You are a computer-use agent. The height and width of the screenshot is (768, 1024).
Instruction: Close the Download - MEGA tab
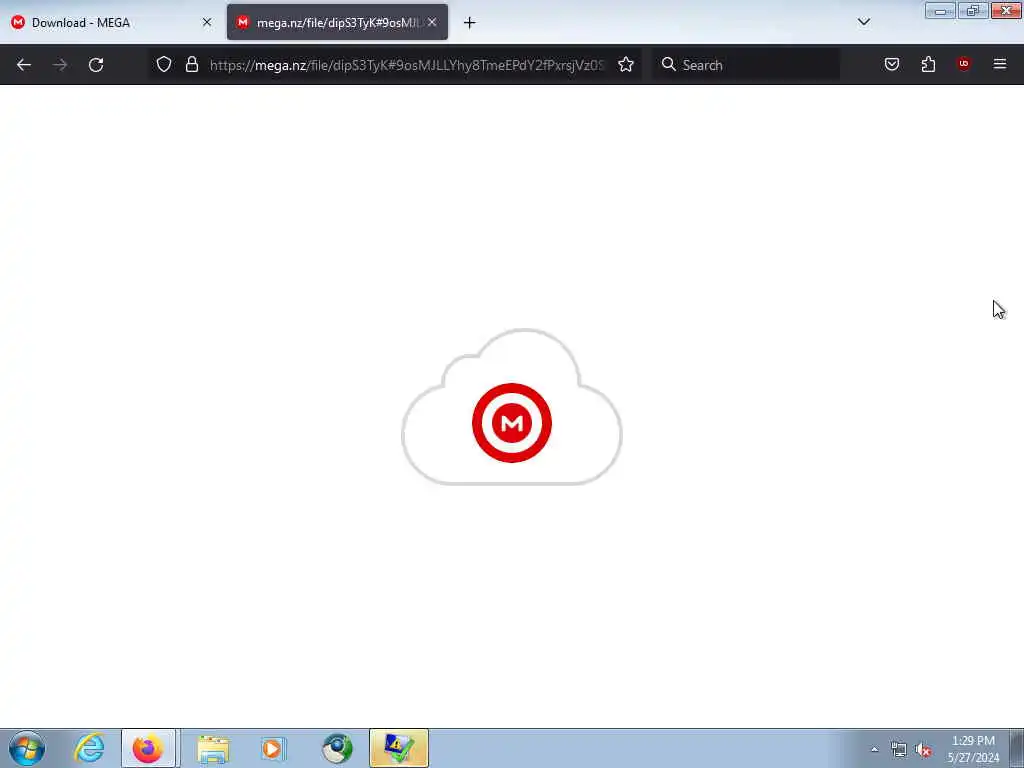tap(207, 22)
